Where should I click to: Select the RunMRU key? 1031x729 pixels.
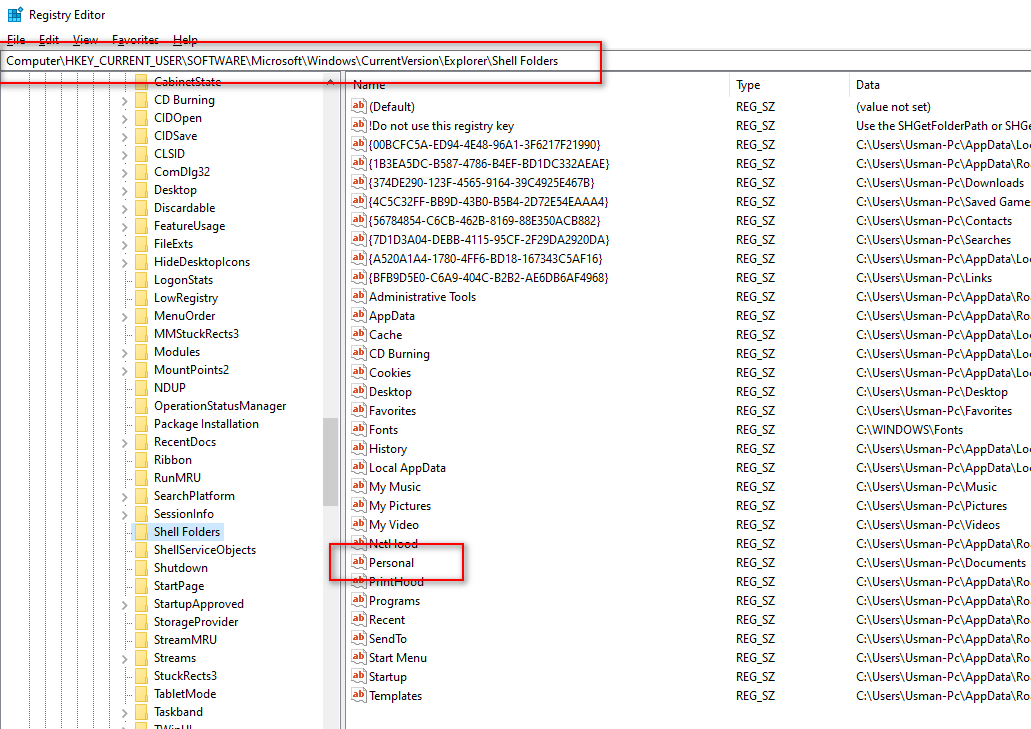[177, 478]
